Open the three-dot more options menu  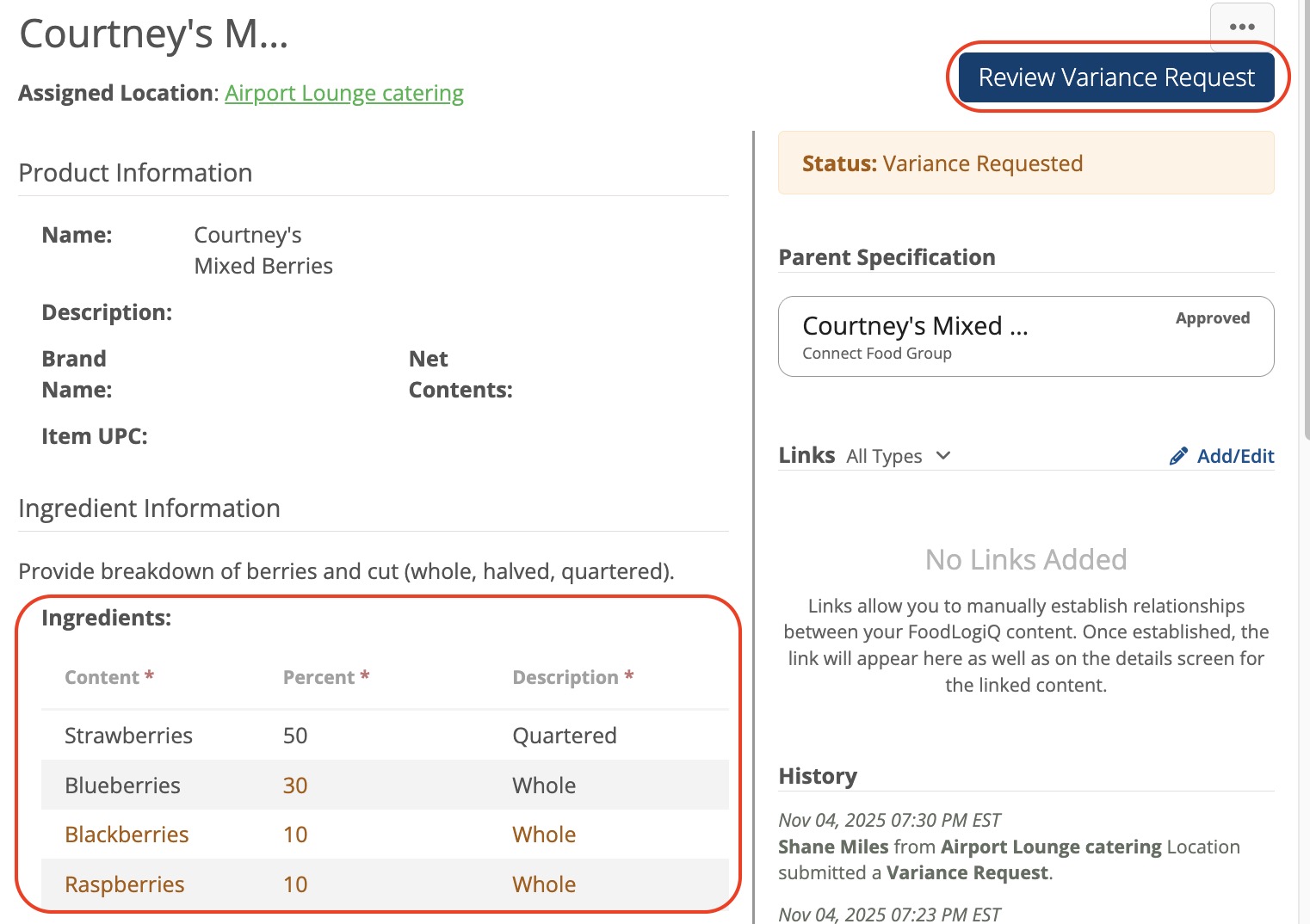(1241, 27)
